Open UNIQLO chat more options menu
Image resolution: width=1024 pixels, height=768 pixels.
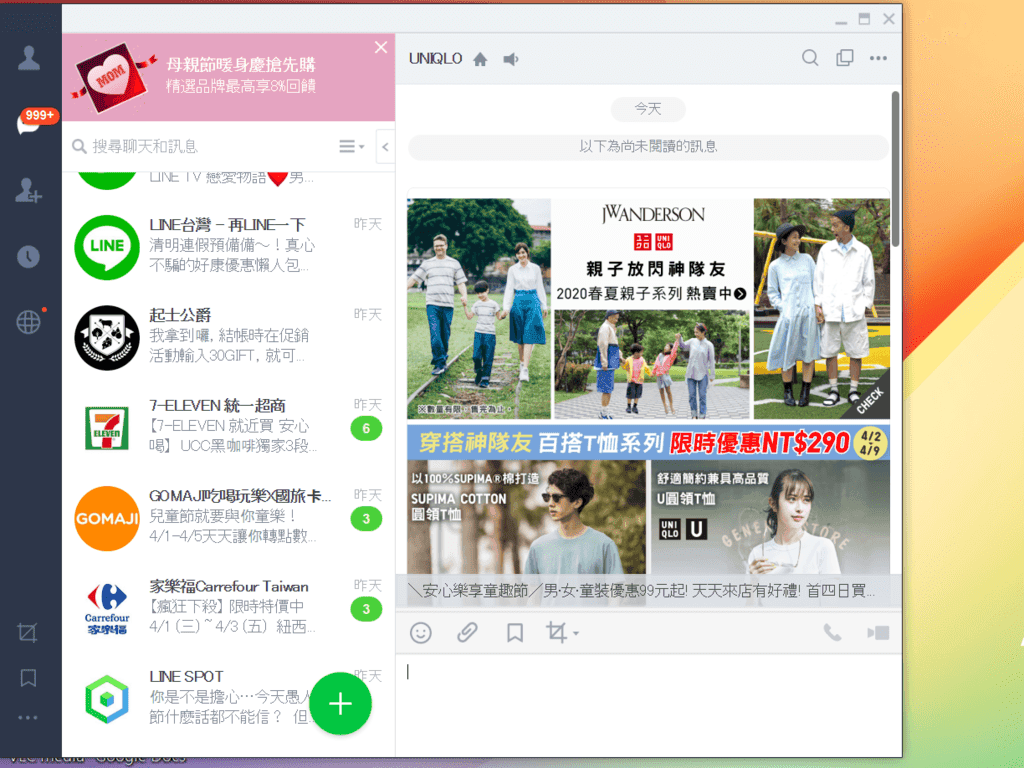[x=878, y=58]
